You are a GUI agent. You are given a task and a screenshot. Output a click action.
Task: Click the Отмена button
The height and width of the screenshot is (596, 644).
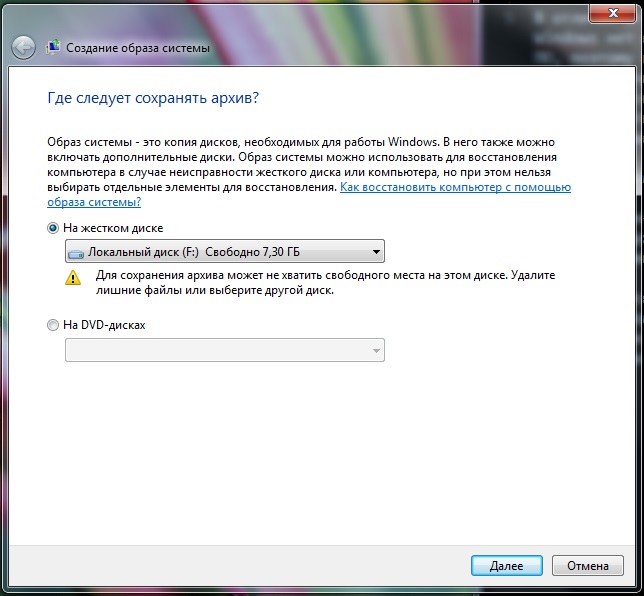[588, 566]
